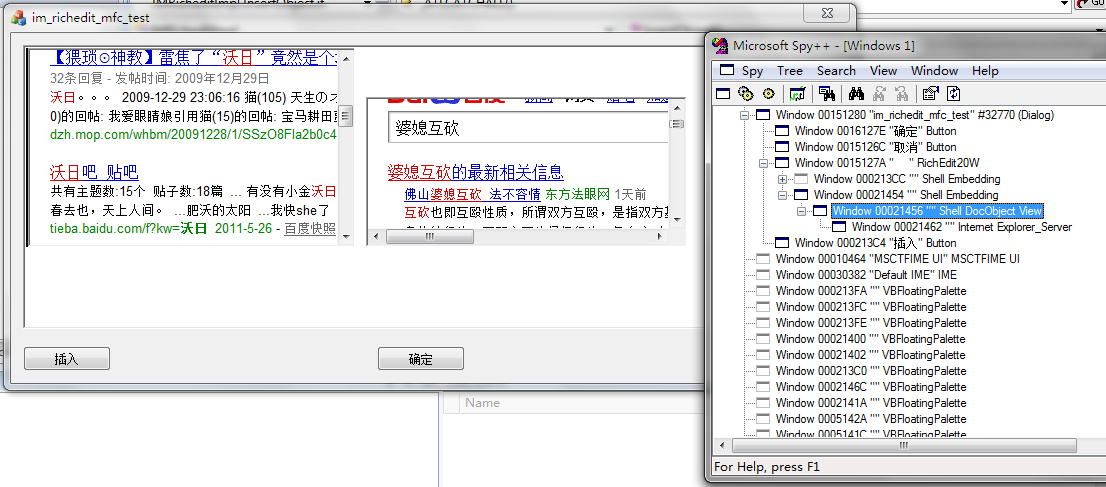The image size is (1106, 487).
Task: Open the Search menu in Spy++
Action: [x=836, y=71]
